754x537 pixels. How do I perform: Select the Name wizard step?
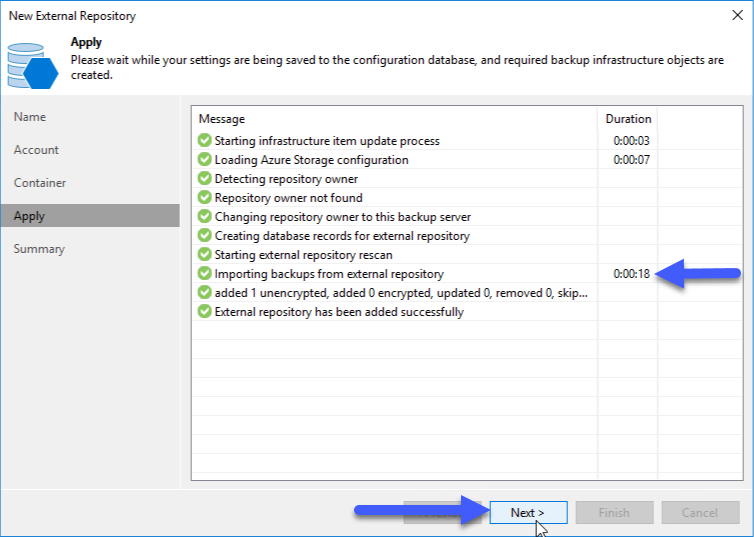pyautogui.click(x=30, y=117)
